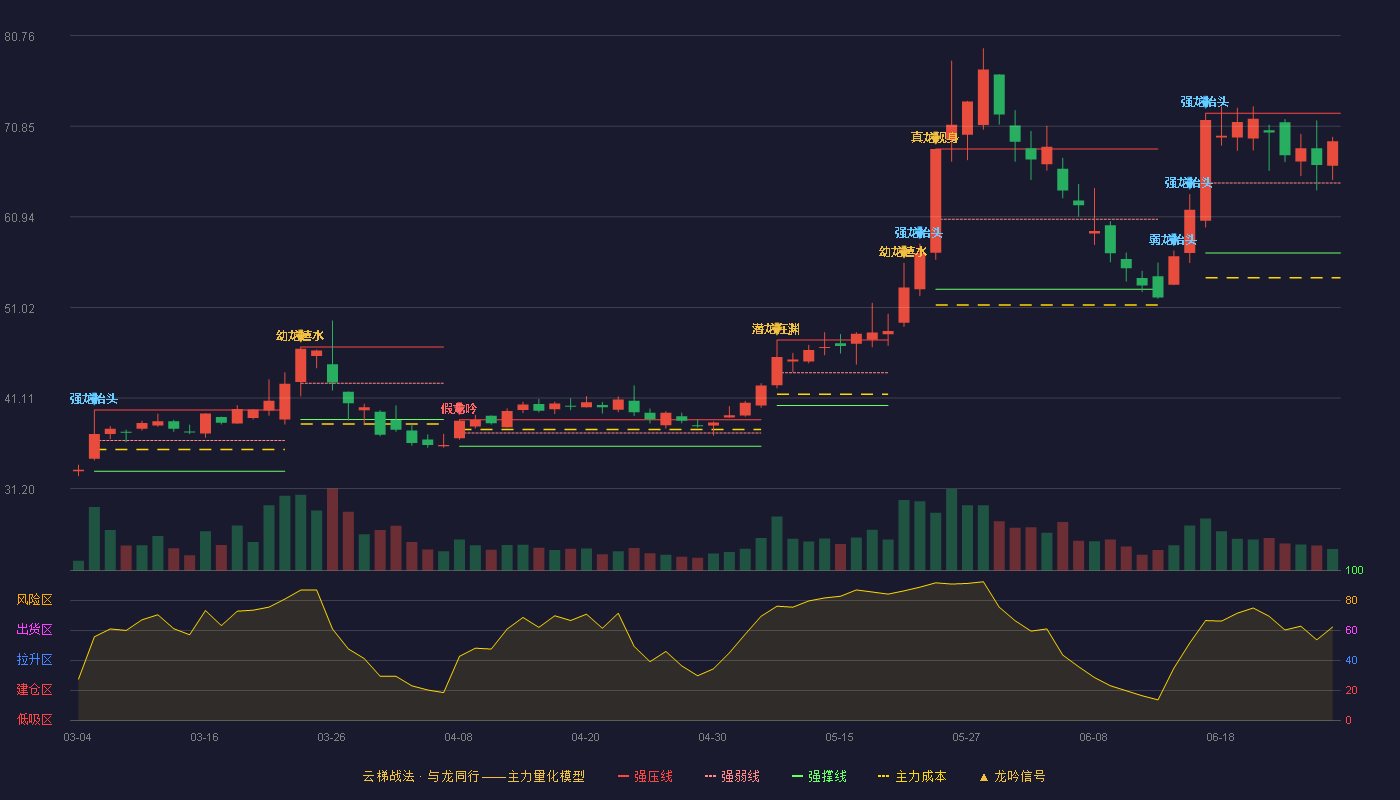Toggle the 强压线 red line legend swatch
The image size is (1400, 800).
pyautogui.click(x=623, y=776)
